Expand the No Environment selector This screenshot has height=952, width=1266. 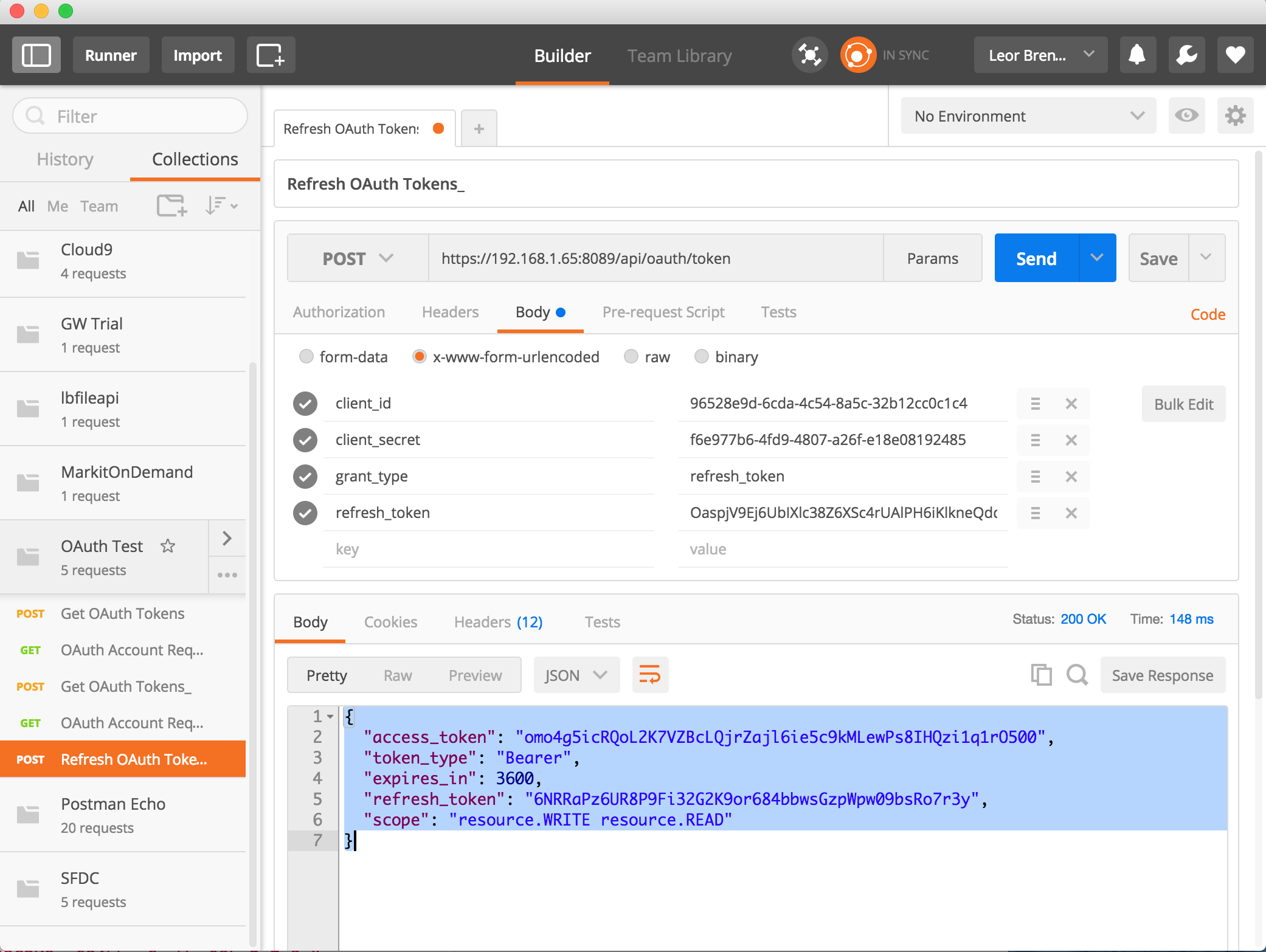pos(1028,116)
